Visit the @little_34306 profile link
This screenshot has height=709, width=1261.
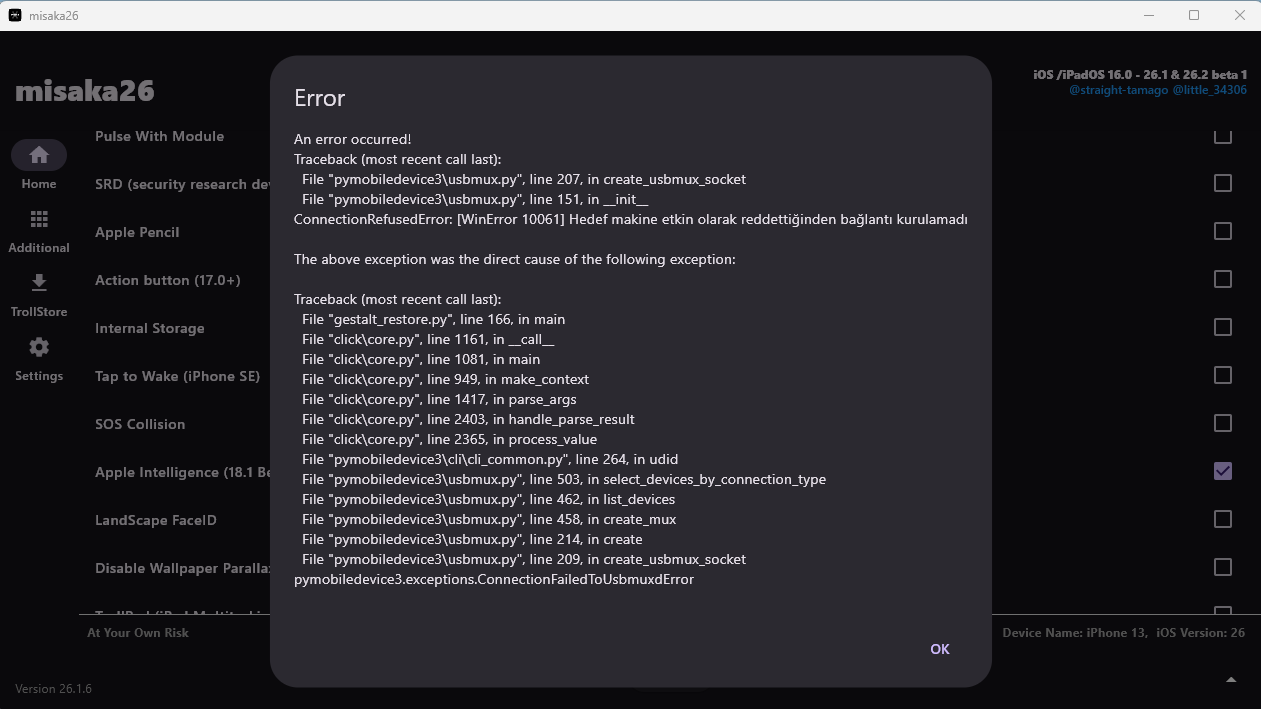pos(1209,90)
